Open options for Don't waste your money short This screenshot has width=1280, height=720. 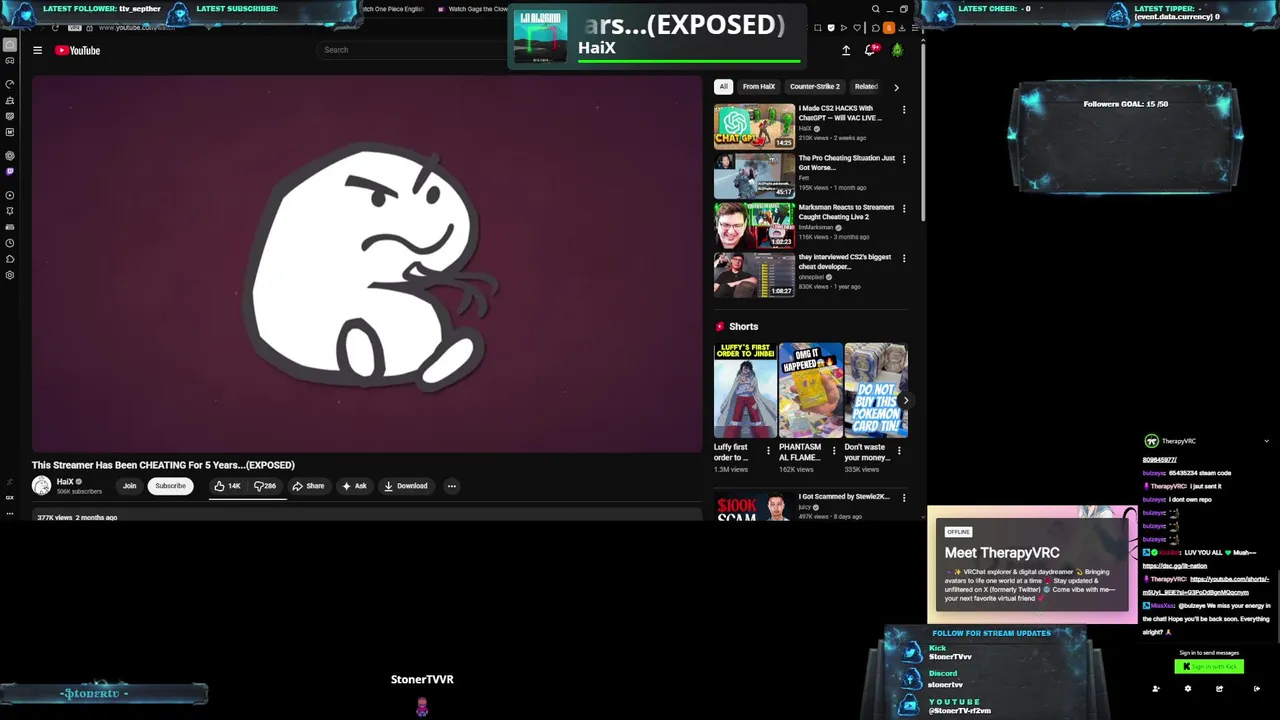tap(898, 451)
